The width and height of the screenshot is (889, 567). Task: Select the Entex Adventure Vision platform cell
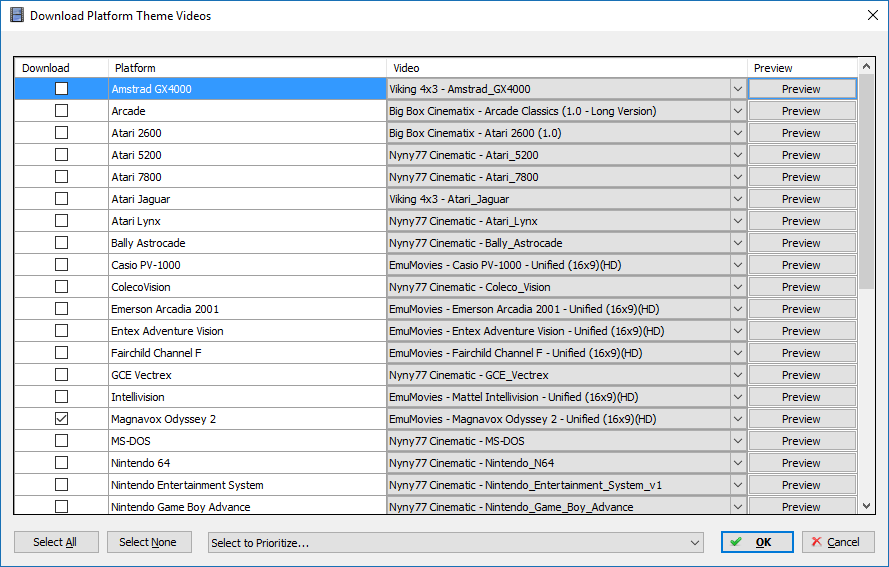[247, 331]
